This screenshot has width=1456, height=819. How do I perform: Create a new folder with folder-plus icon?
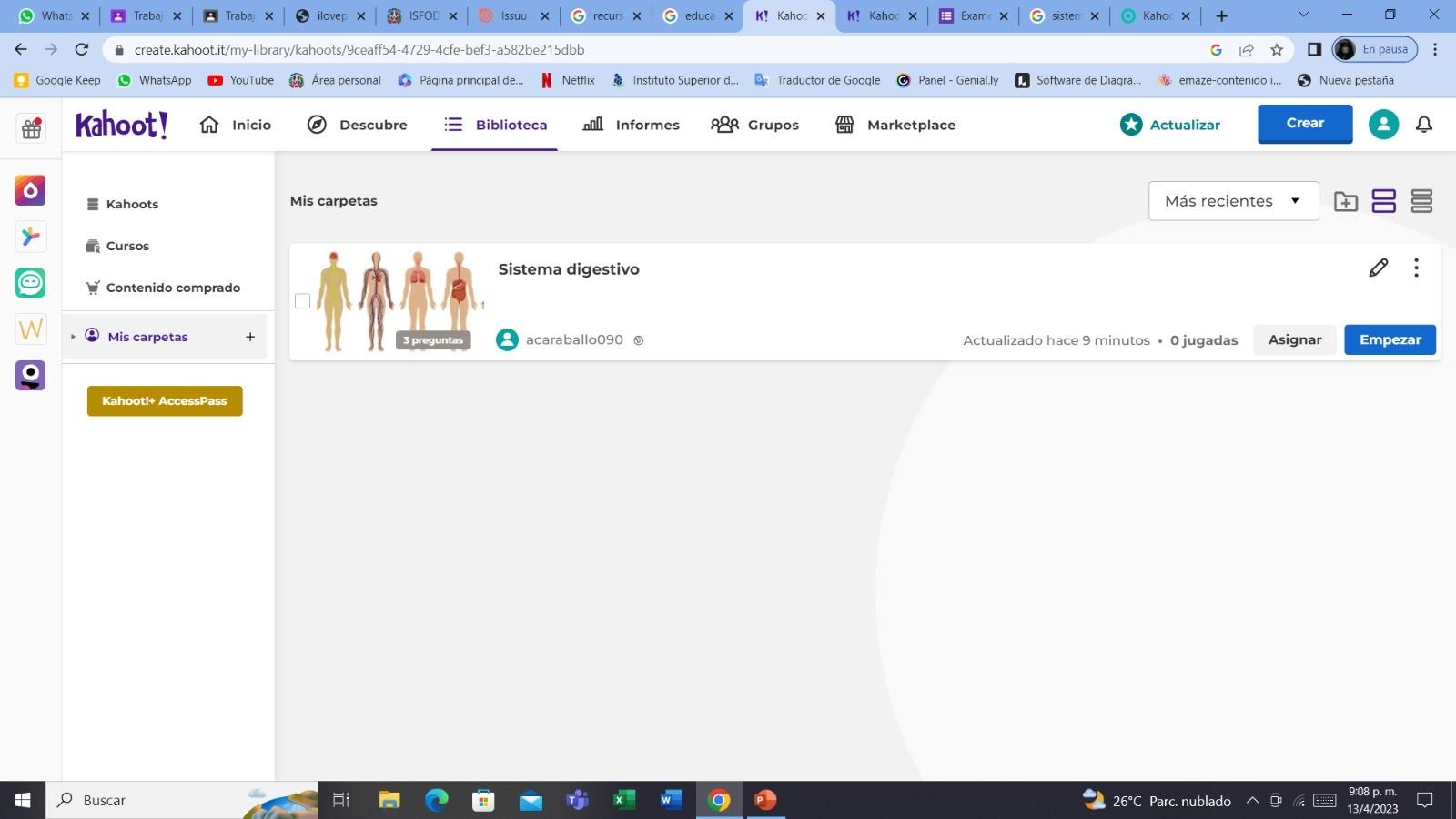pyautogui.click(x=1346, y=201)
